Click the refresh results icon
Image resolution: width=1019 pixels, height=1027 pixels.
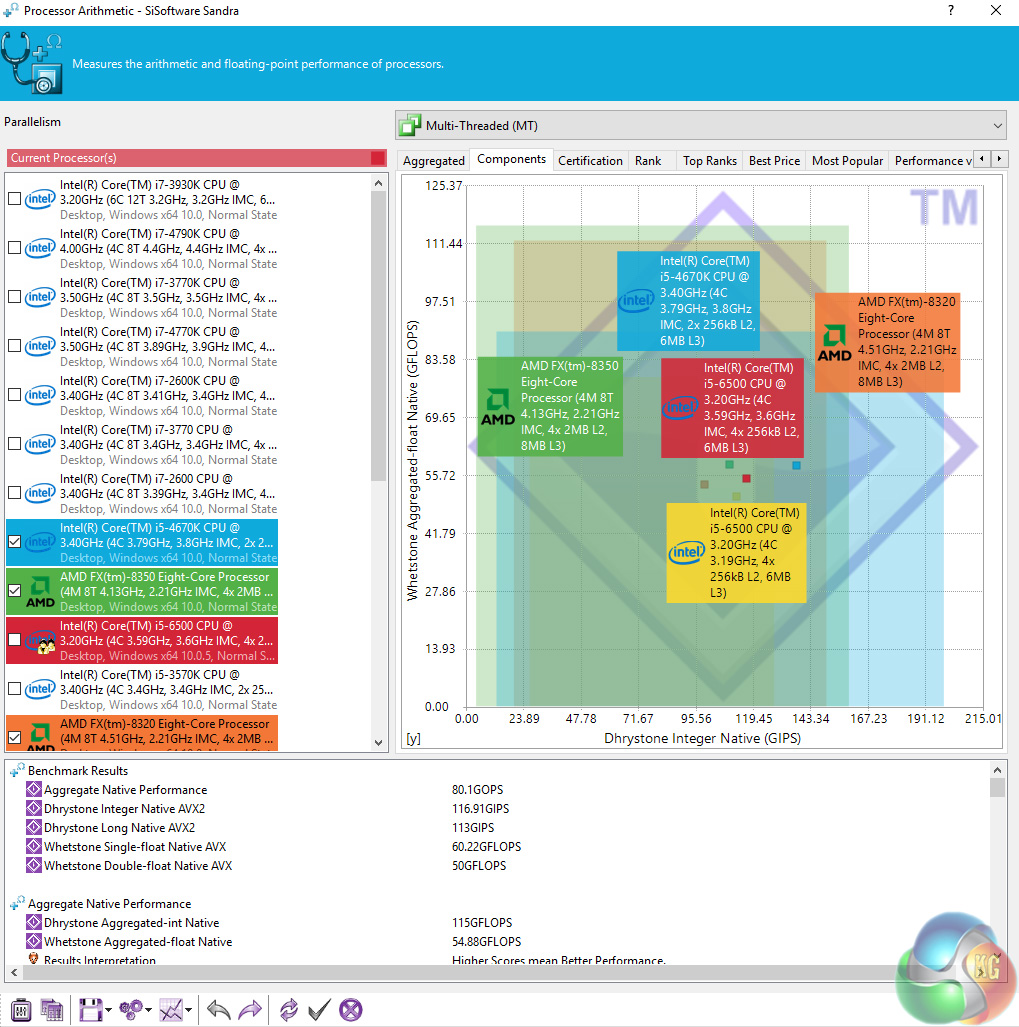point(288,1009)
